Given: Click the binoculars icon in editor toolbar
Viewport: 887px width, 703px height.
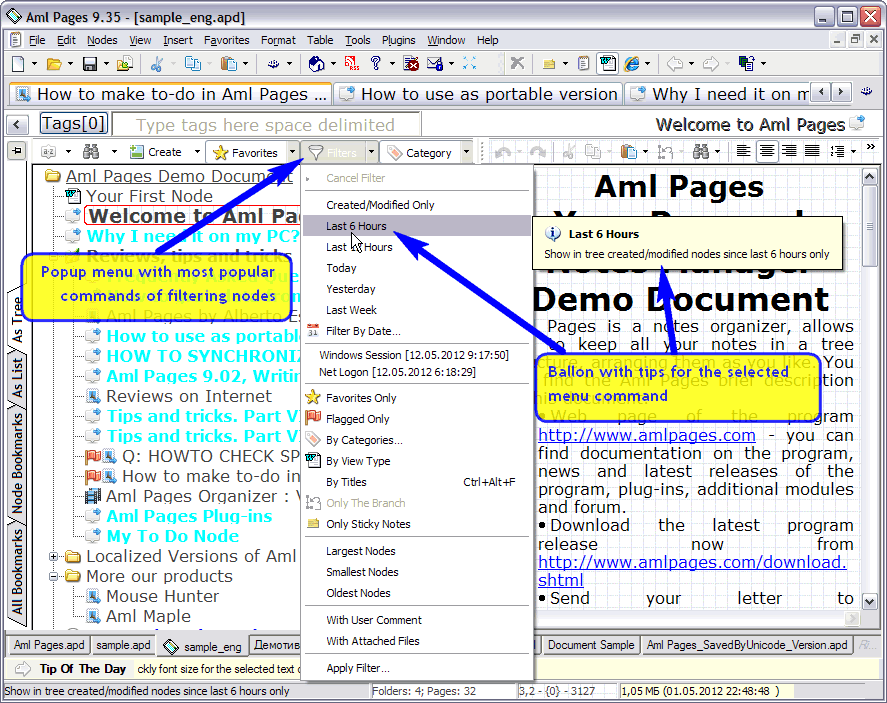Looking at the screenshot, I should coord(700,152).
